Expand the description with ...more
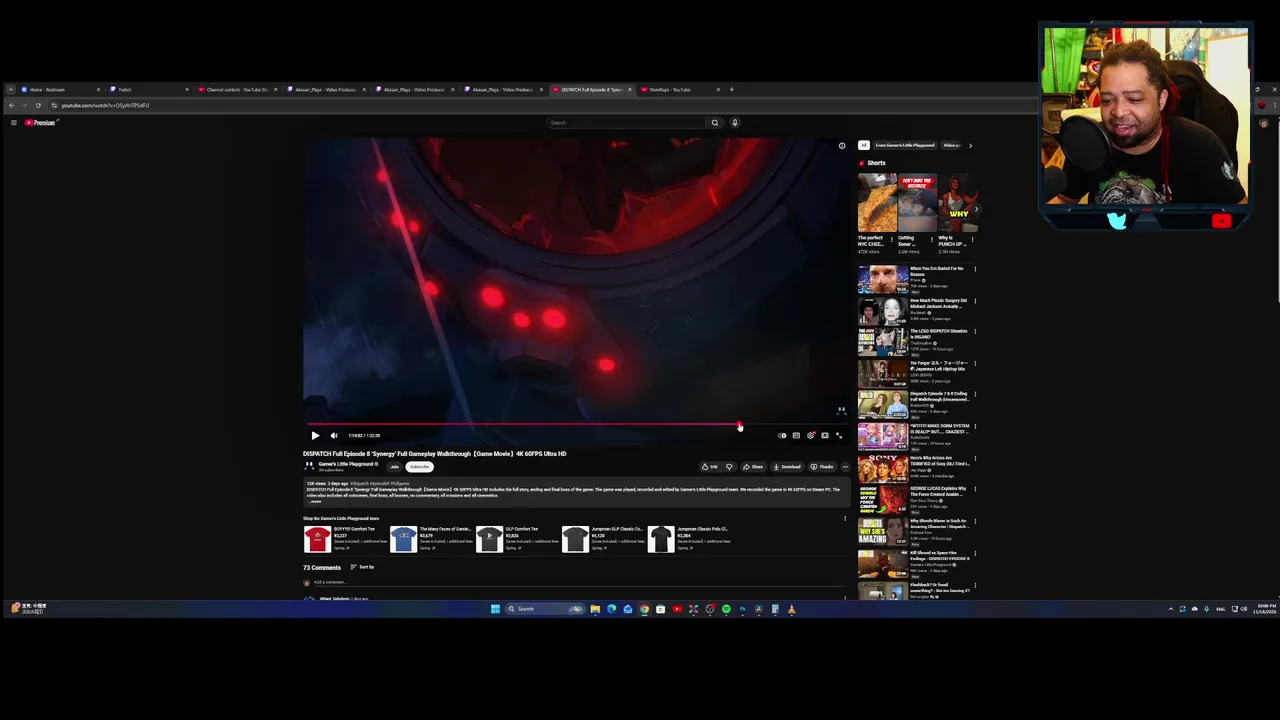 tap(315, 501)
